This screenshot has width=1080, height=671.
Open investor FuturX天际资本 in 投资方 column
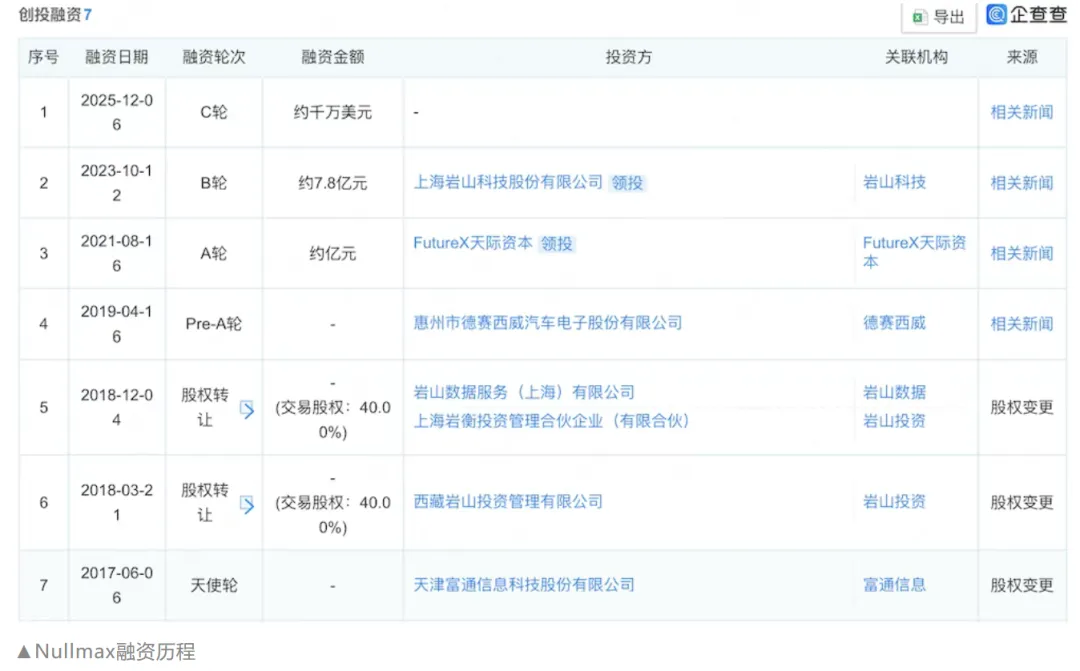[472, 242]
